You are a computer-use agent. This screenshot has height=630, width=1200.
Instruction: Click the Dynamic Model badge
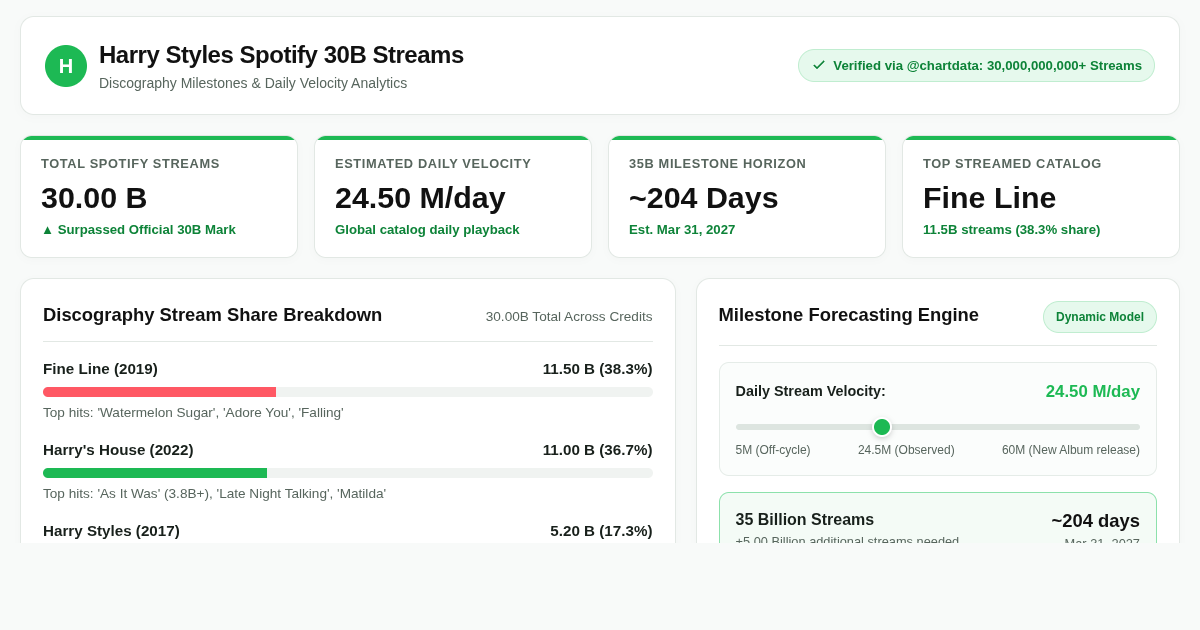click(x=1100, y=317)
